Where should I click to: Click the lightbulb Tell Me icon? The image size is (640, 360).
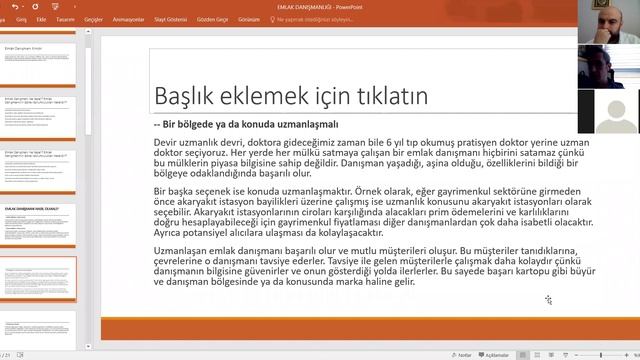click(272, 20)
